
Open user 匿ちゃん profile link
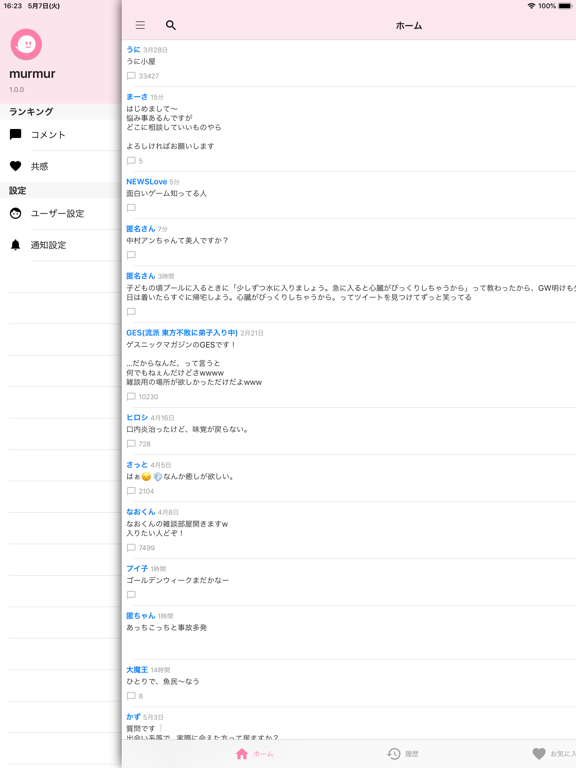(x=141, y=616)
